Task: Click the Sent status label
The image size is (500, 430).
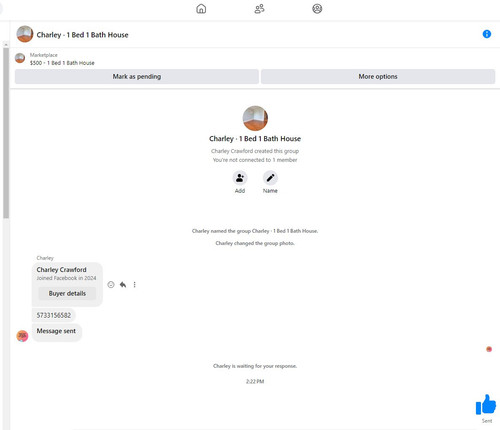Action: tap(487, 421)
